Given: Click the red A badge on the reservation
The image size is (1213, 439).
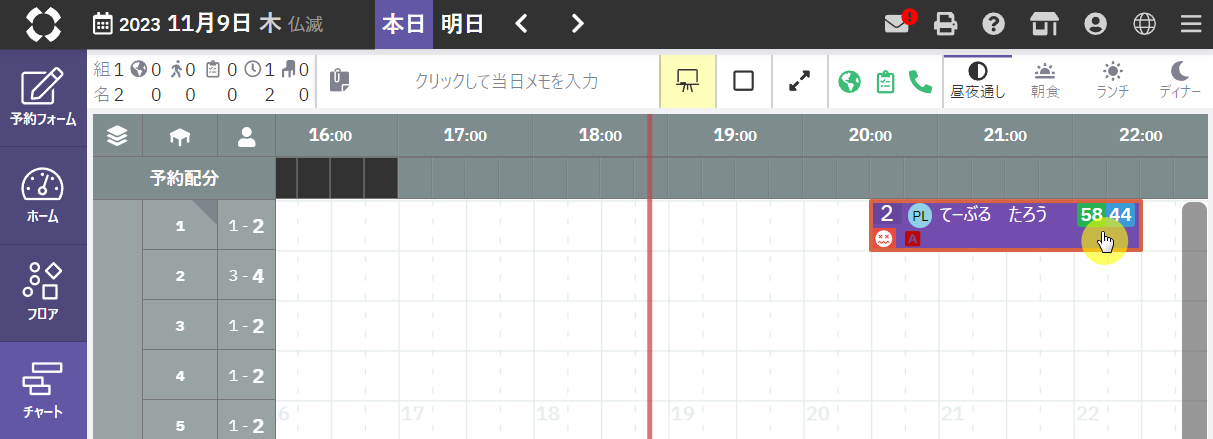Looking at the screenshot, I should click(x=912, y=239).
